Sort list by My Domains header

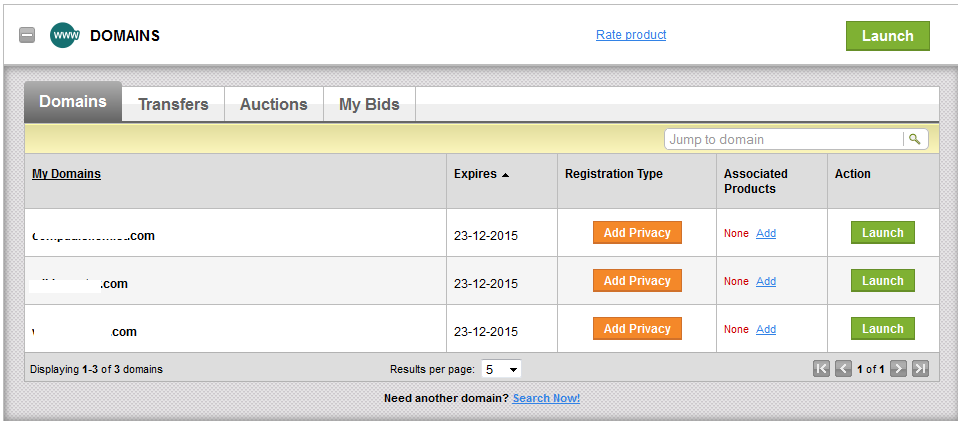(66, 174)
